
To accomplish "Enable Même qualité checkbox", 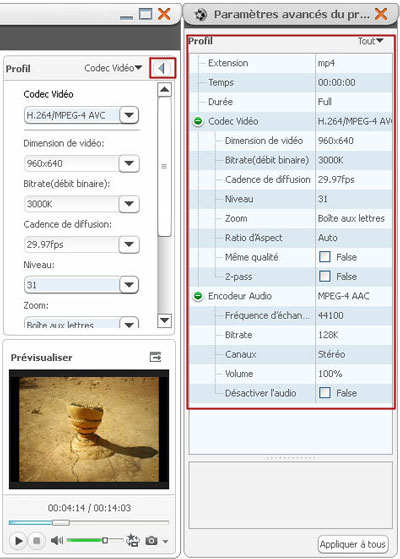I will [324, 257].
